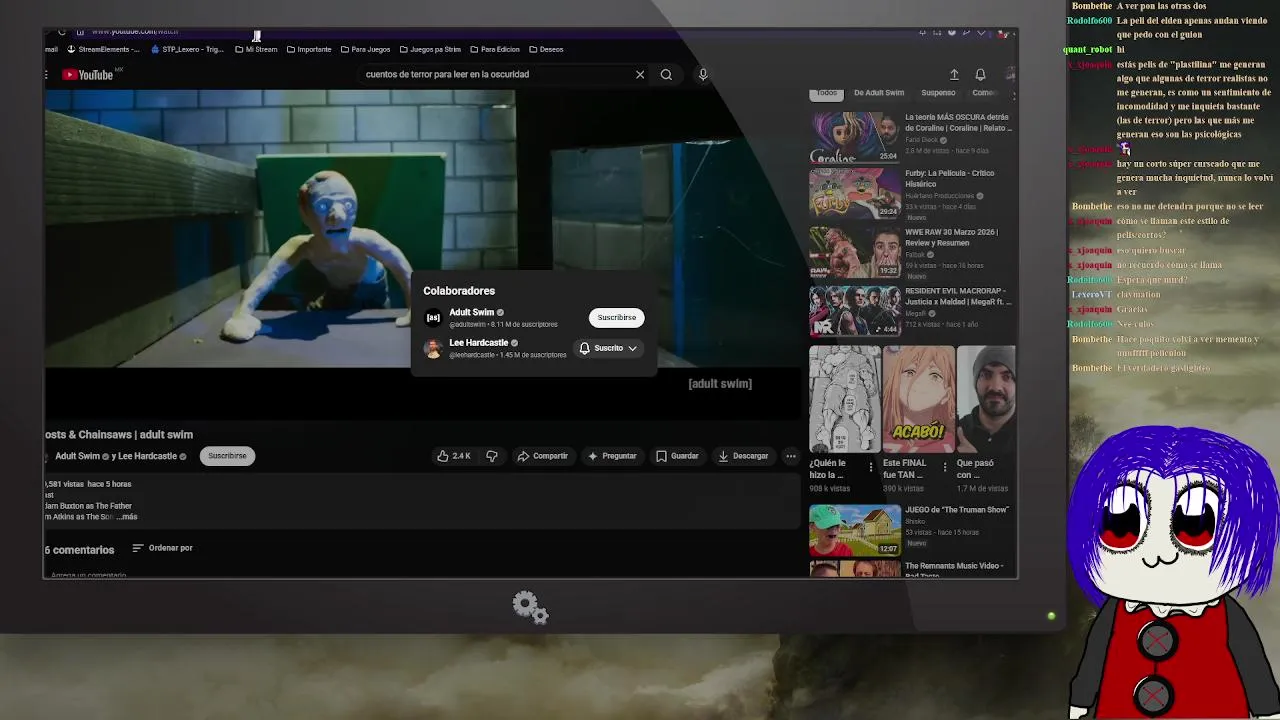Click the magnifying glass search button

pos(666,74)
